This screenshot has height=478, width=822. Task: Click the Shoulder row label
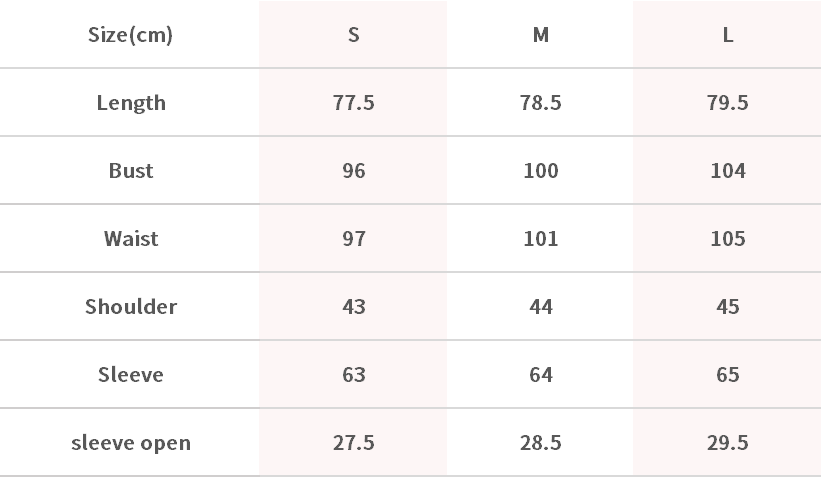(131, 307)
